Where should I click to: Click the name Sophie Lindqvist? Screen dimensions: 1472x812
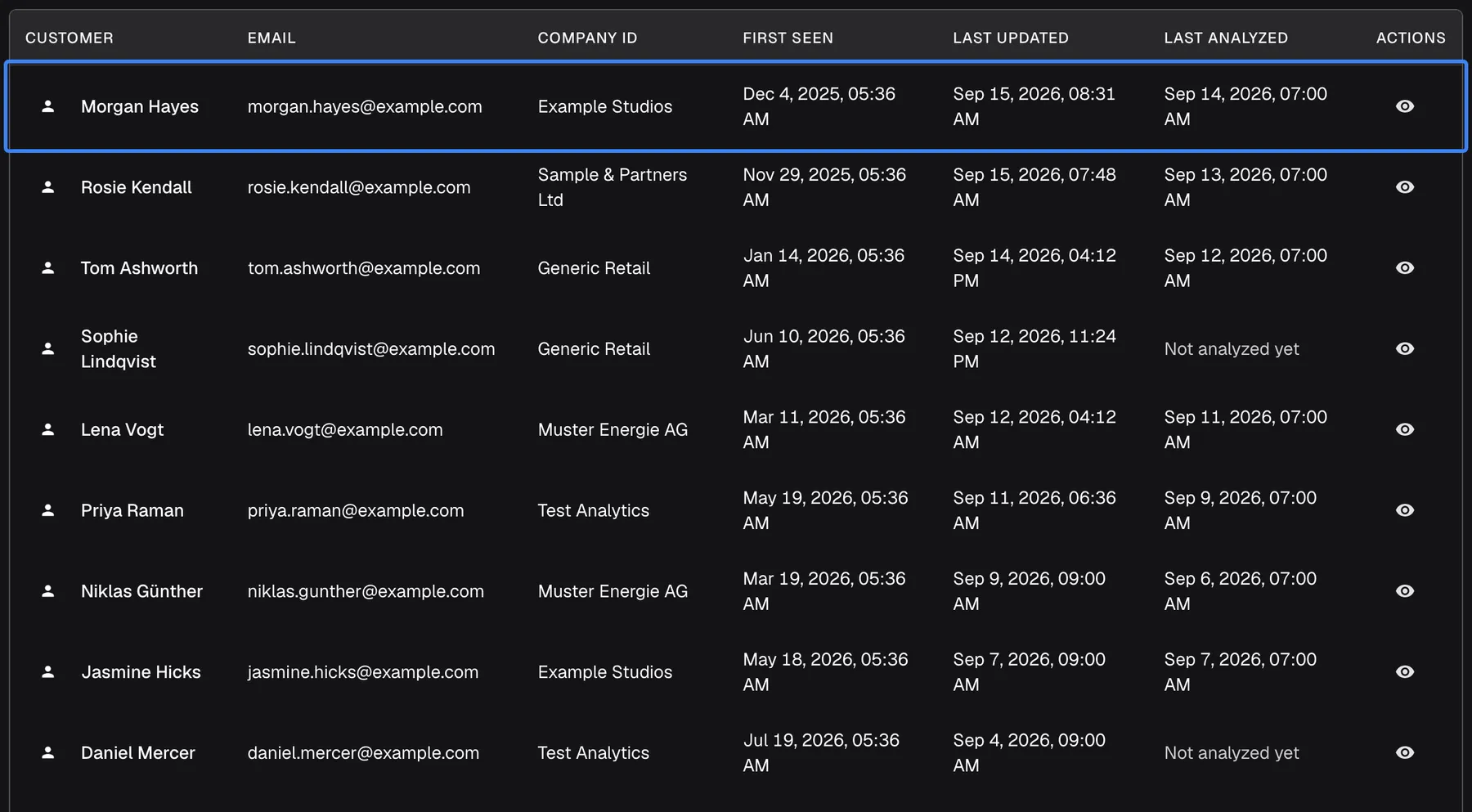(x=119, y=348)
